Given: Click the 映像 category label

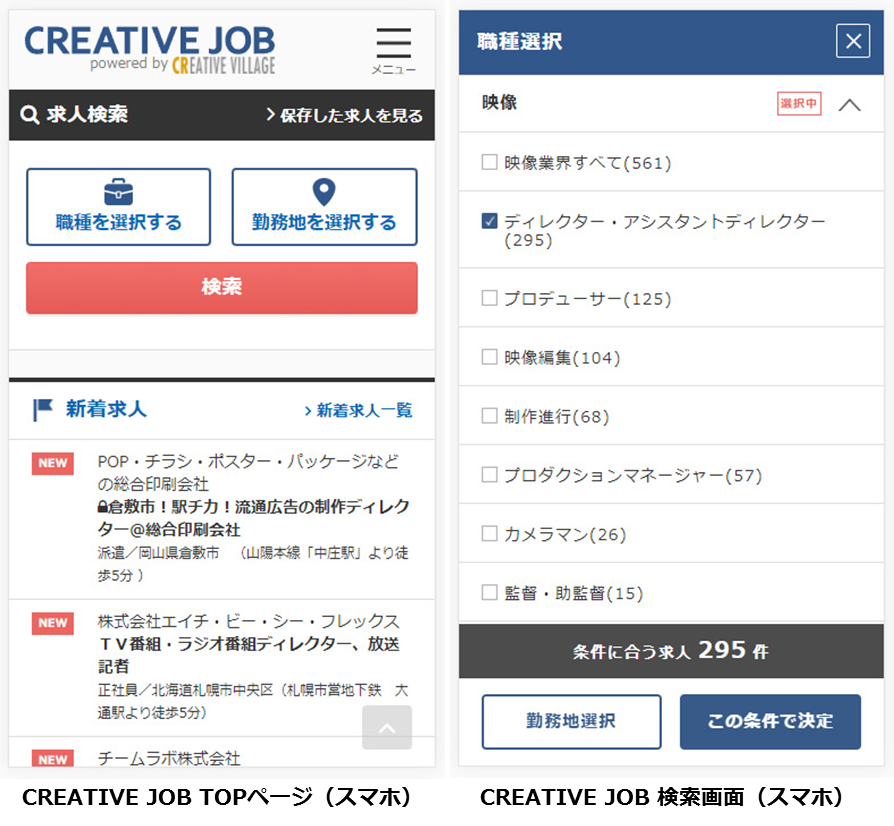Looking at the screenshot, I should (x=499, y=103).
